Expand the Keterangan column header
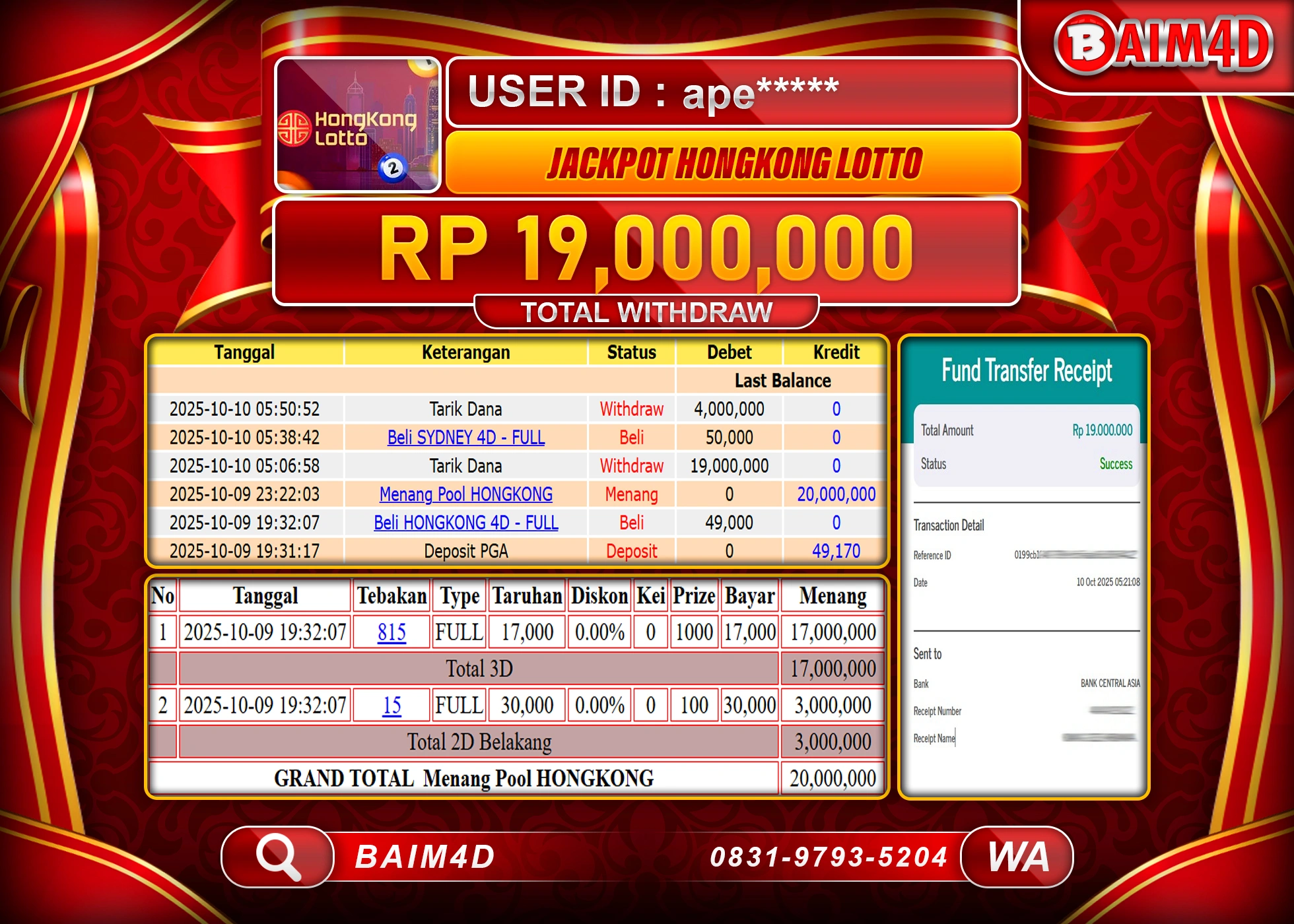This screenshot has height=924, width=1294. pyautogui.click(x=466, y=352)
